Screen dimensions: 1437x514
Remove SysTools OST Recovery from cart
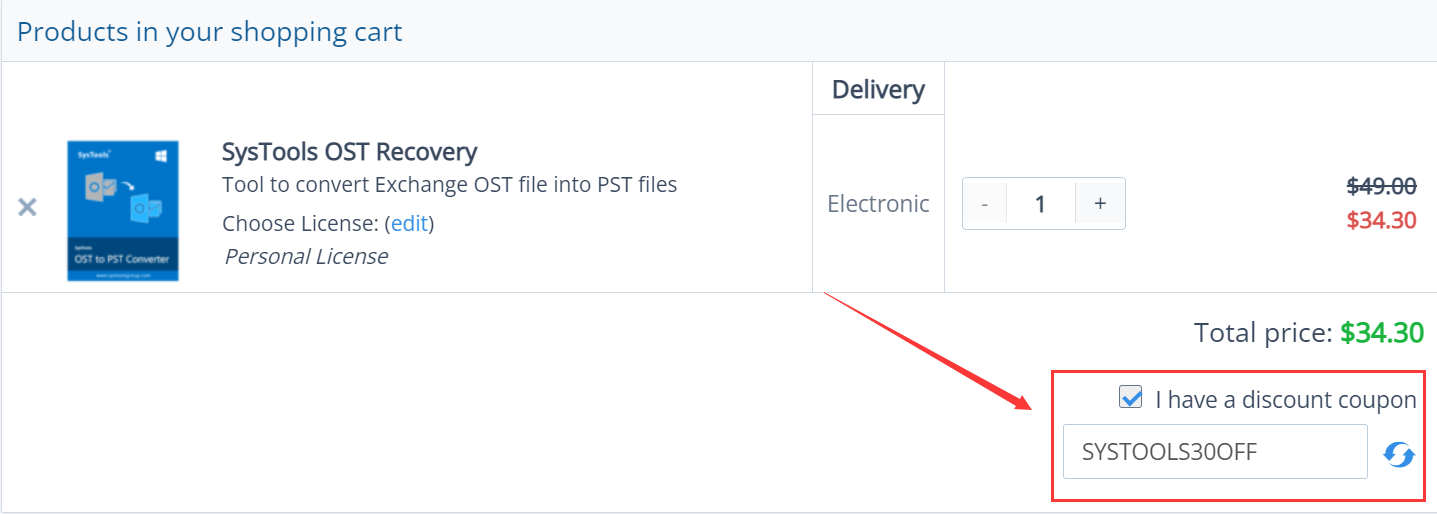click(x=27, y=207)
